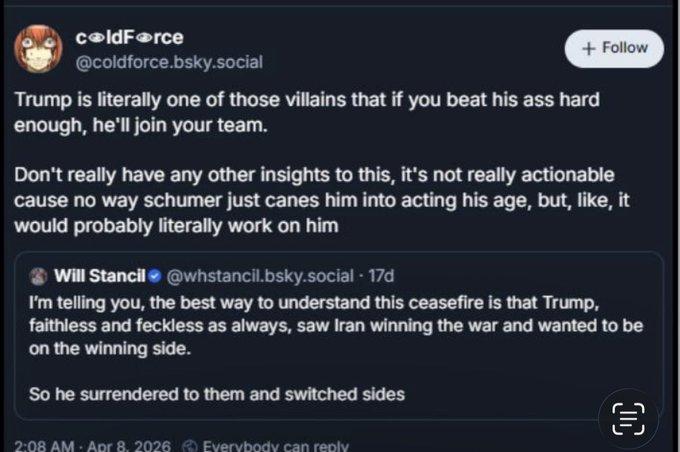Open the 'Everybody can reply' setting
This screenshot has height=452, width=680.
(275, 445)
